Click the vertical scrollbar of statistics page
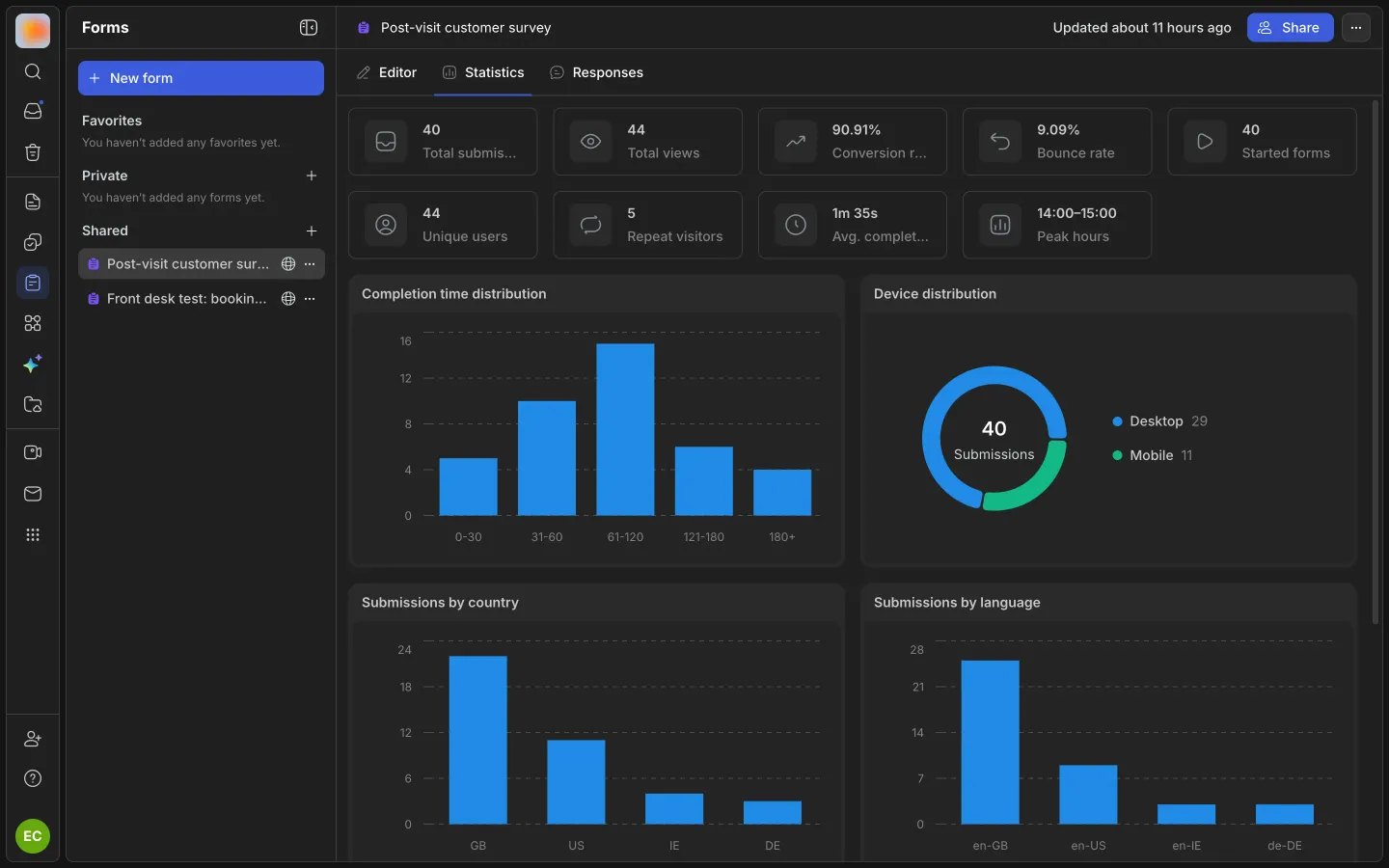The width and height of the screenshot is (1389, 868). coord(1375,362)
